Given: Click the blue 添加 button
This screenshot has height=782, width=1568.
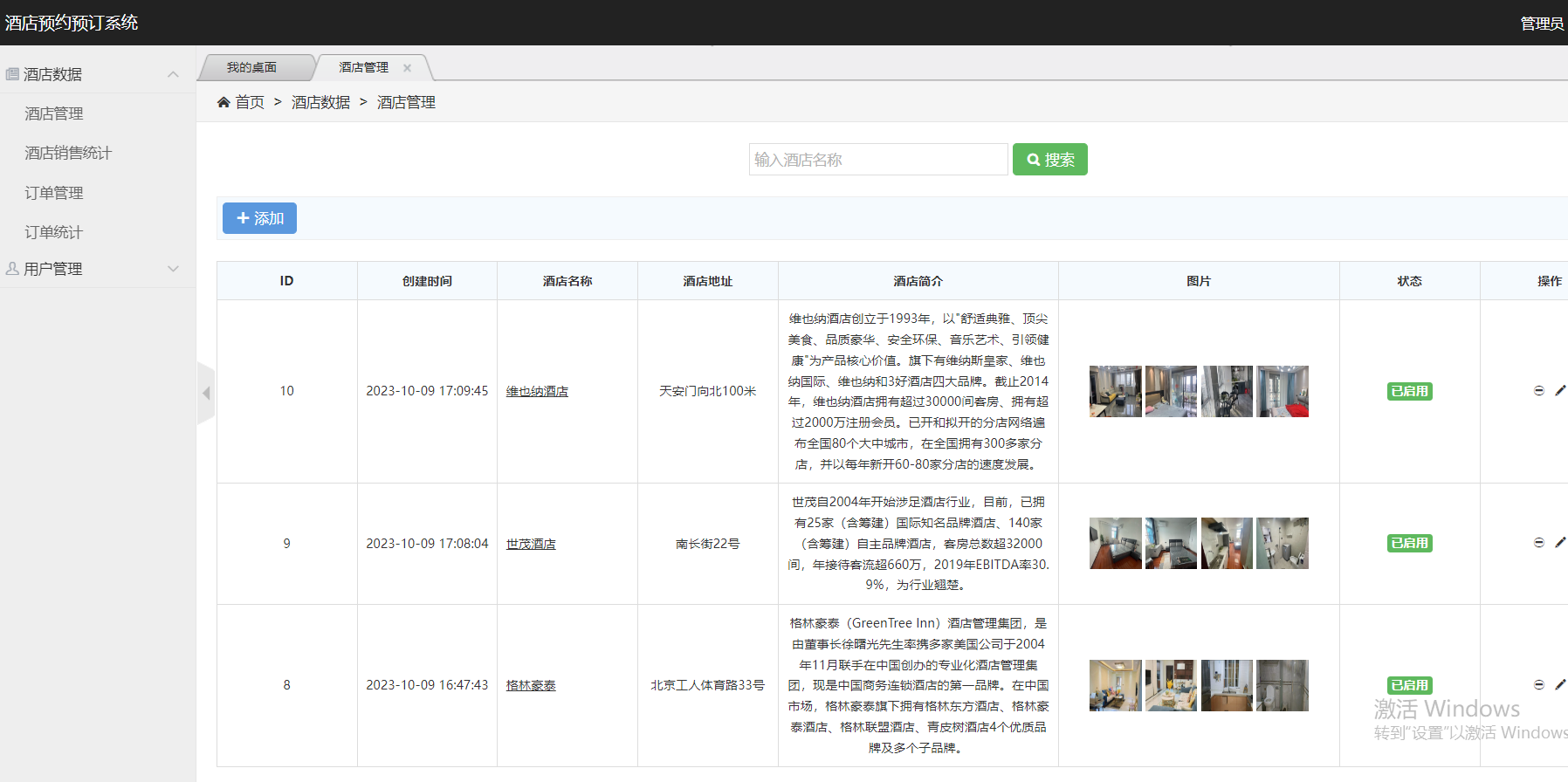Looking at the screenshot, I should [x=259, y=218].
